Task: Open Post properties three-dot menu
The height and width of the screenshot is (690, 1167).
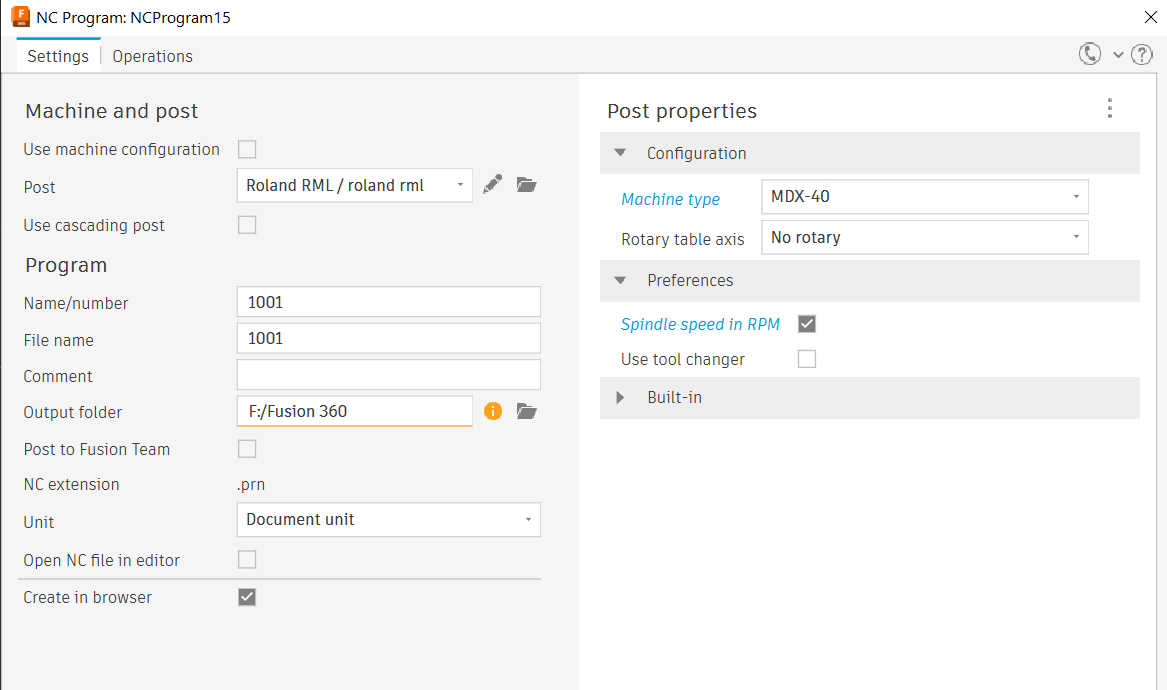Action: point(1109,109)
